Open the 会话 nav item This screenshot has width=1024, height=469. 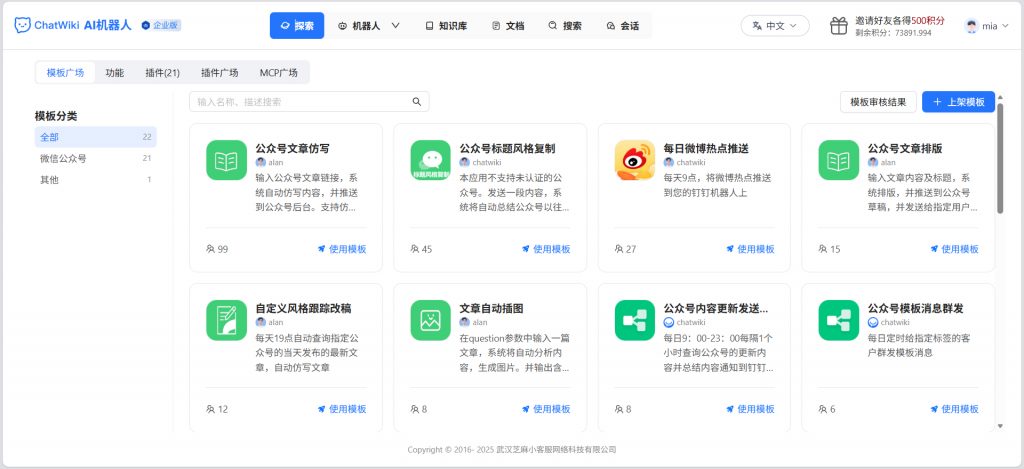pos(622,26)
